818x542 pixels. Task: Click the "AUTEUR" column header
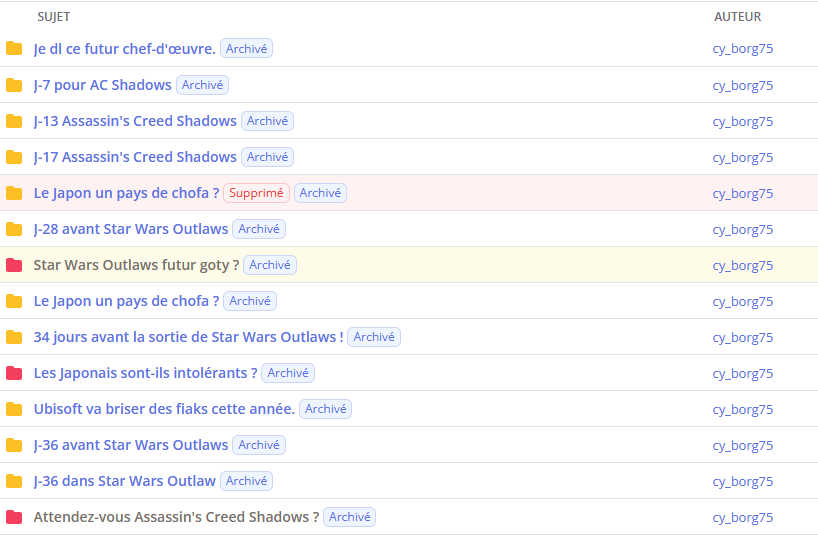point(737,17)
